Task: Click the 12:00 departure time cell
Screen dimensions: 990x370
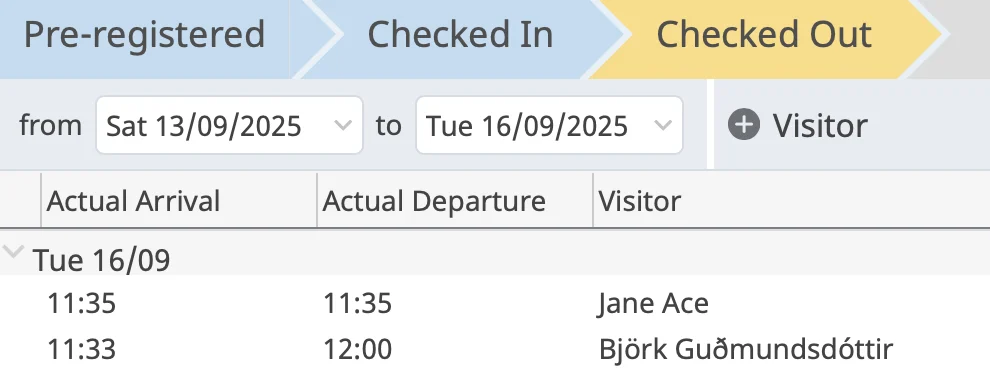Action: 357,349
